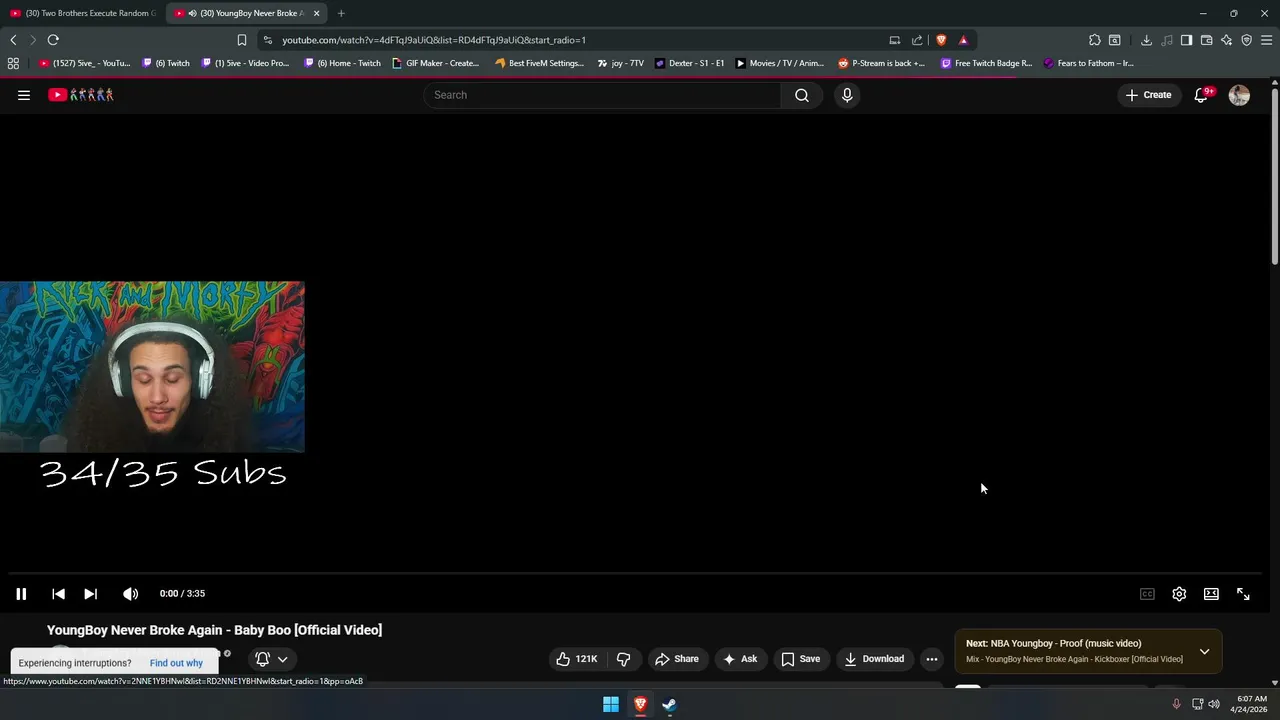The height and width of the screenshot is (720, 1280).
Task: Mute the video volume
Action: [130, 594]
